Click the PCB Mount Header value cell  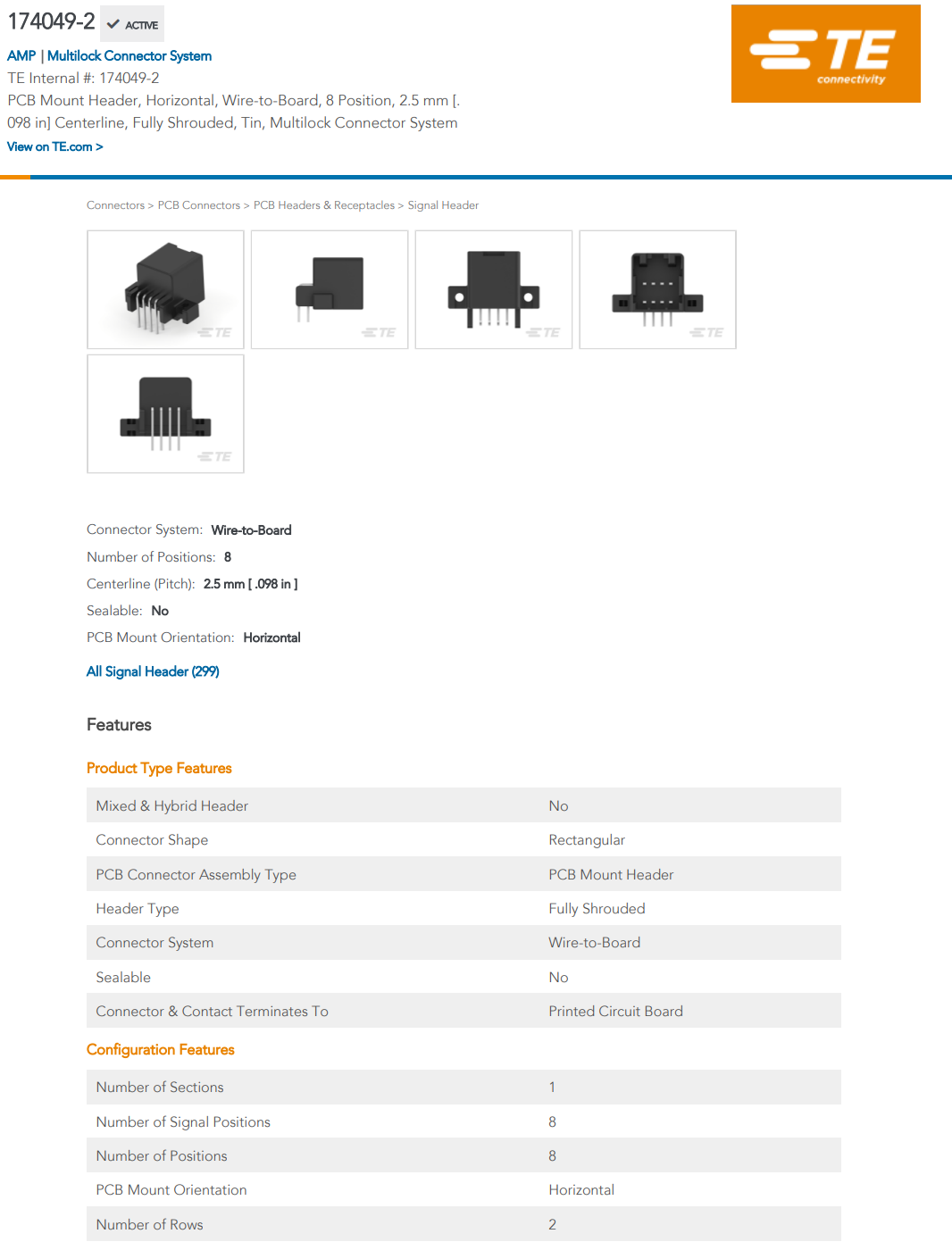(x=611, y=875)
